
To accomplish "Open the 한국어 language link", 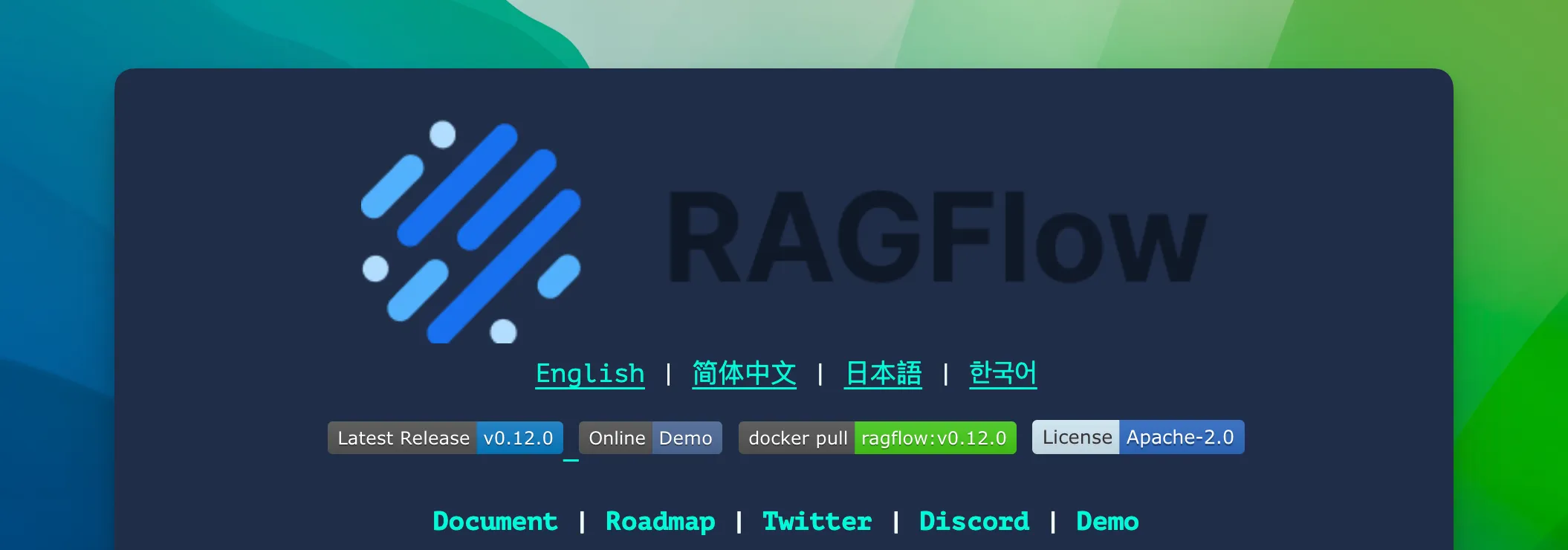I will [1002, 373].
